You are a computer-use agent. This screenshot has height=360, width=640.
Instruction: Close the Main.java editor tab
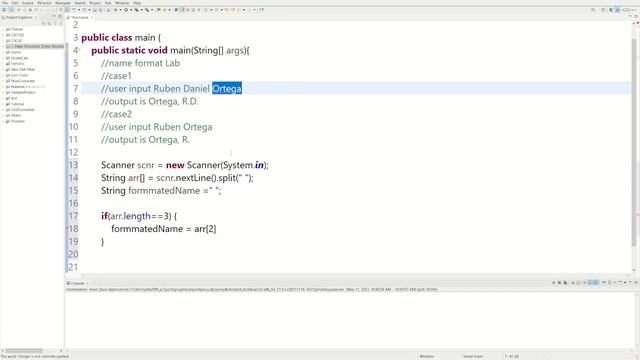click(92, 17)
